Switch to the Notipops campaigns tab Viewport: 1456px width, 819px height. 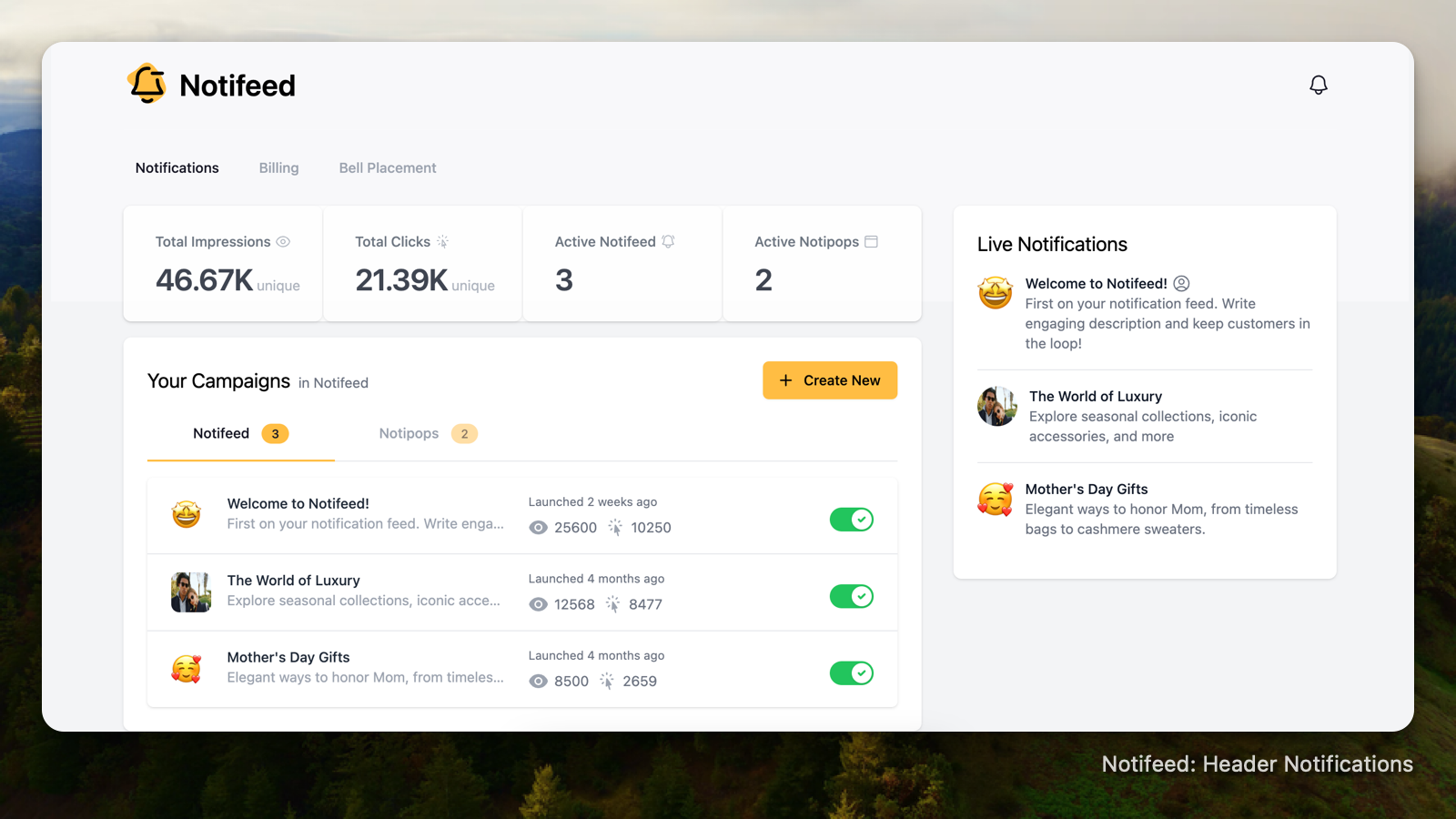[x=429, y=434]
